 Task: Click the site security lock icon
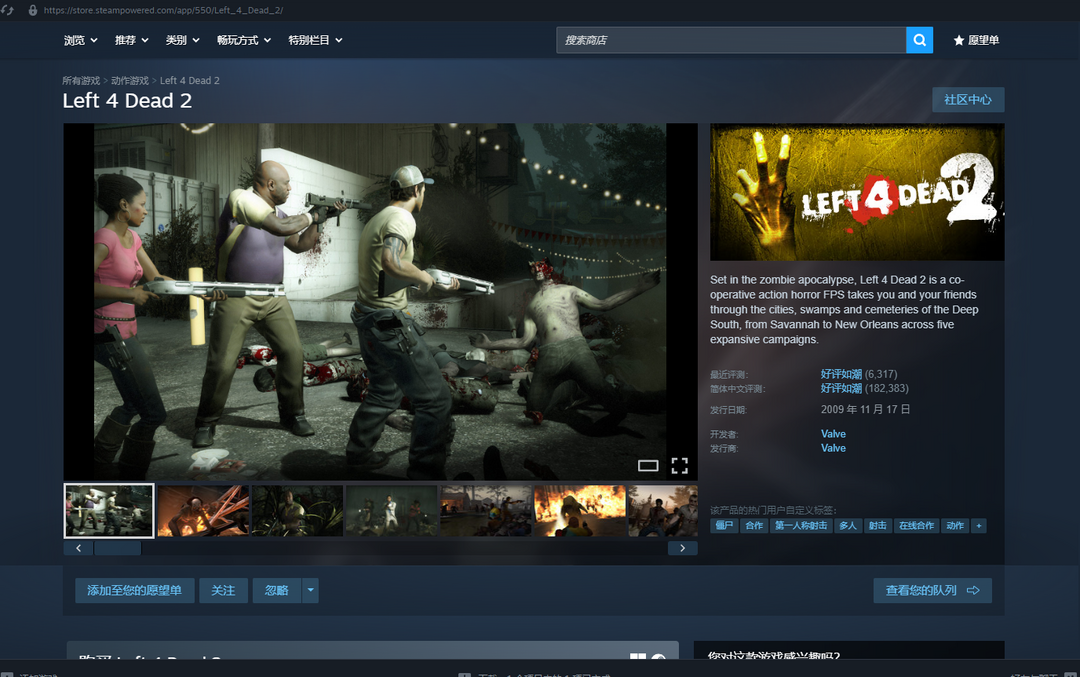[32, 10]
